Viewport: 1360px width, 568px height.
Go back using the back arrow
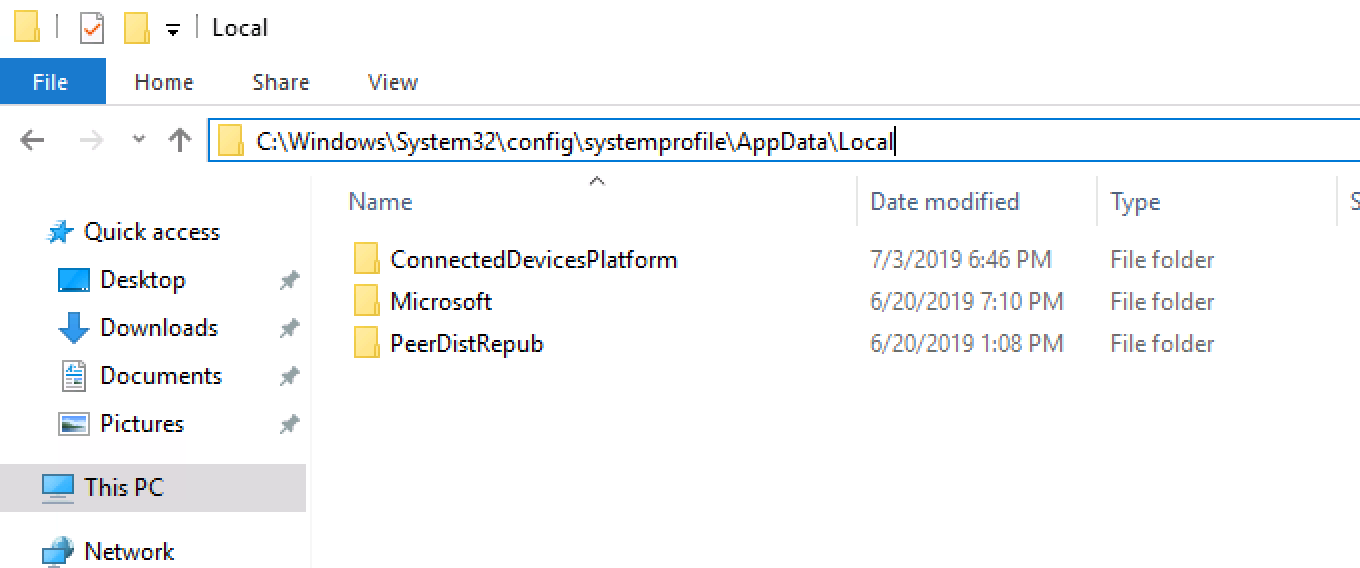point(33,141)
